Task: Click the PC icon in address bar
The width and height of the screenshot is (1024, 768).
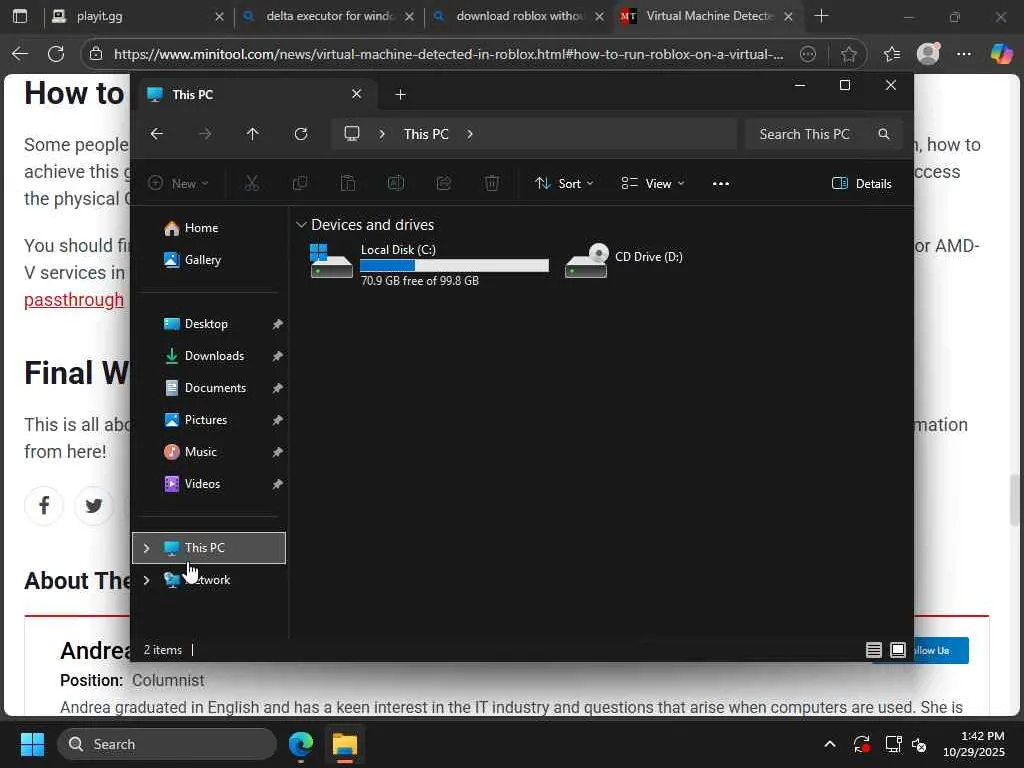Action: point(352,134)
